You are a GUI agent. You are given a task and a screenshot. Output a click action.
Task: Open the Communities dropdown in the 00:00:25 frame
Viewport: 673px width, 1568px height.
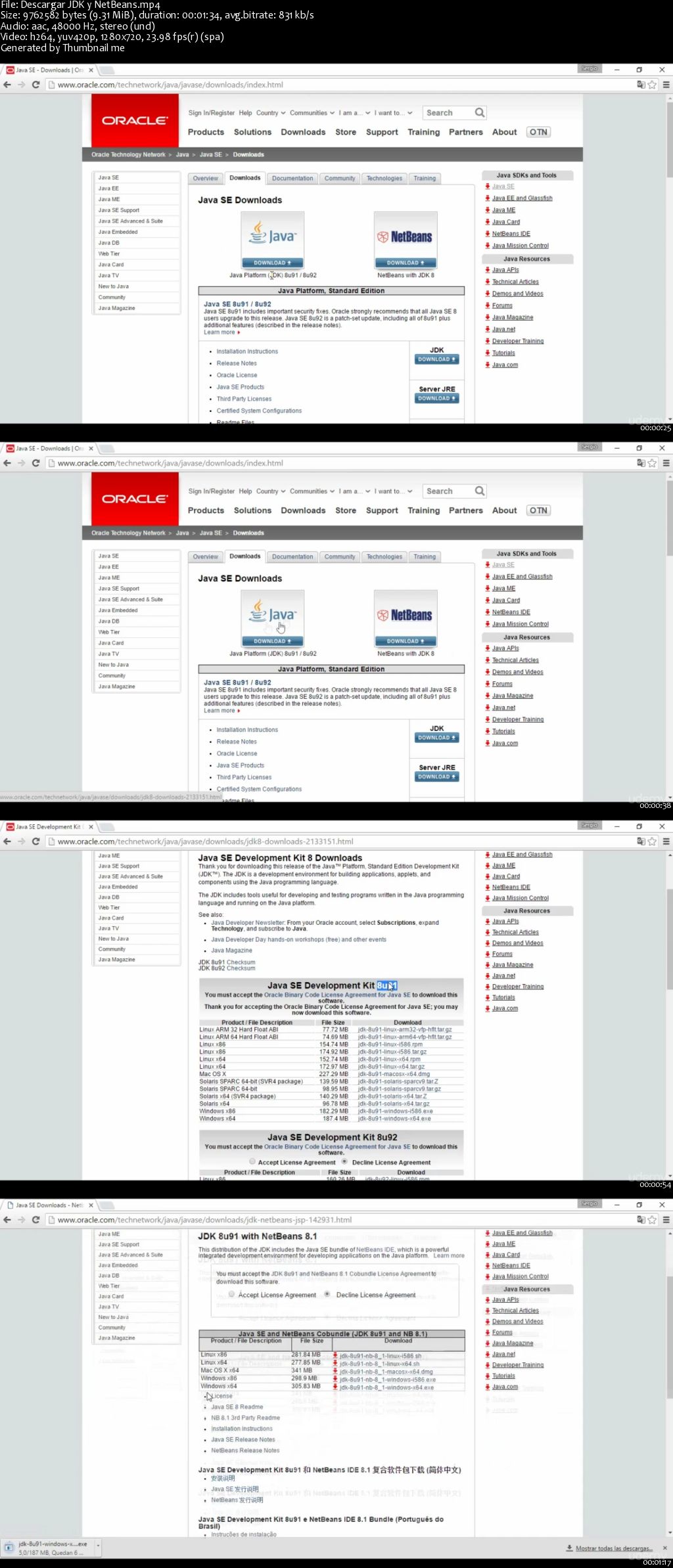[312, 113]
